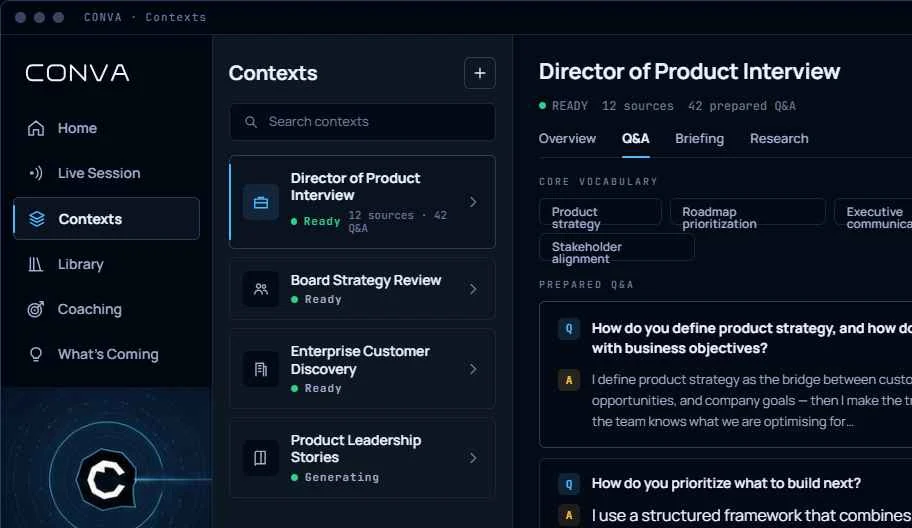Click 'How do you prioritize what to build next?'
Screen dimensions: 912x528
[726, 484]
